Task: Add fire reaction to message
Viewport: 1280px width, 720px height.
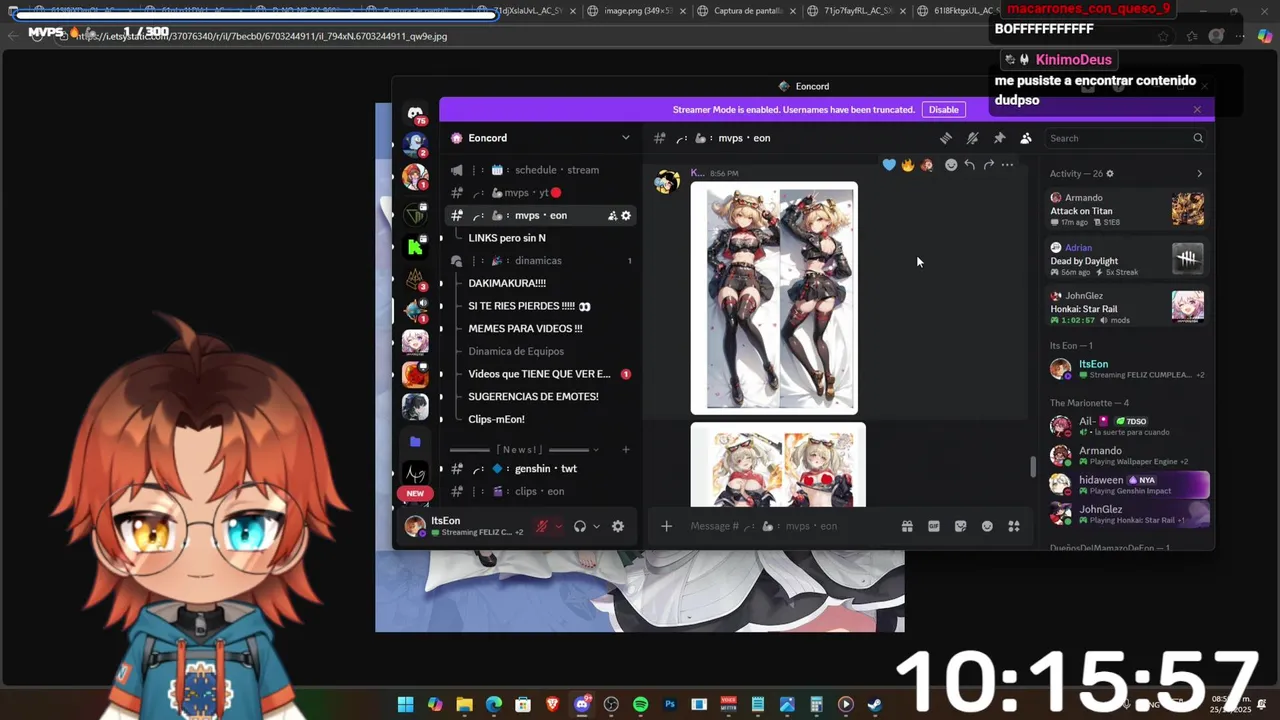Action: click(908, 165)
